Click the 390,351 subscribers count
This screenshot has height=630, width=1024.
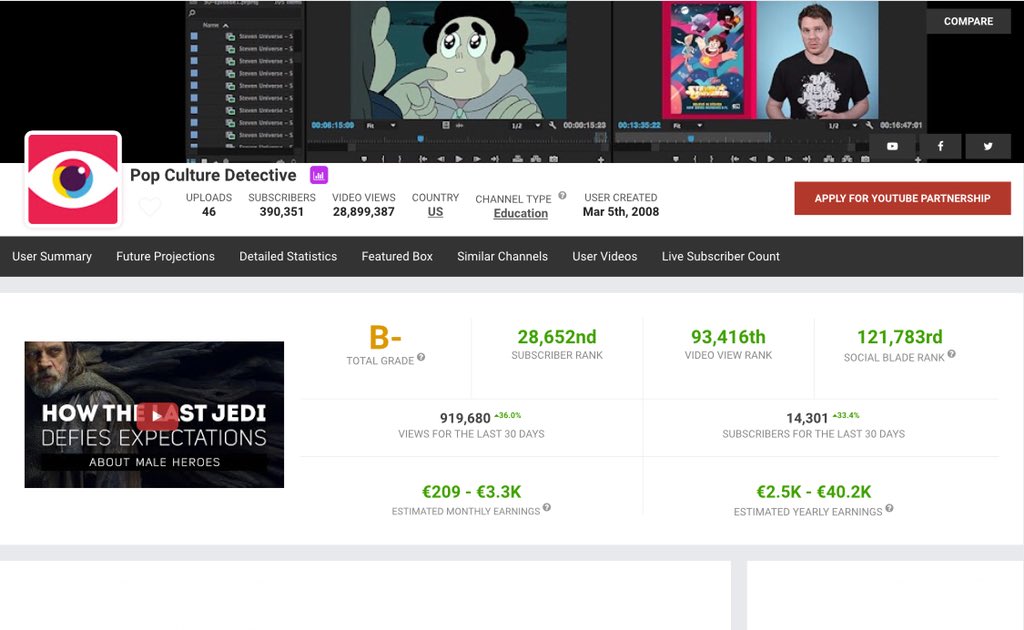pyautogui.click(x=281, y=212)
